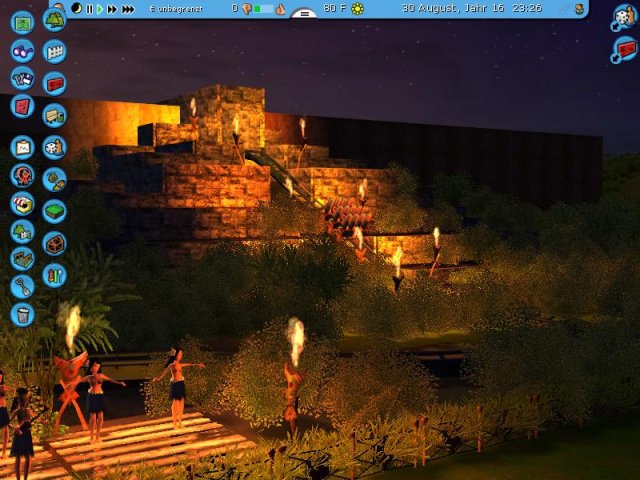The height and width of the screenshot is (480, 640).
Task: Click the thumbs-down rating icon
Action: (247, 9)
